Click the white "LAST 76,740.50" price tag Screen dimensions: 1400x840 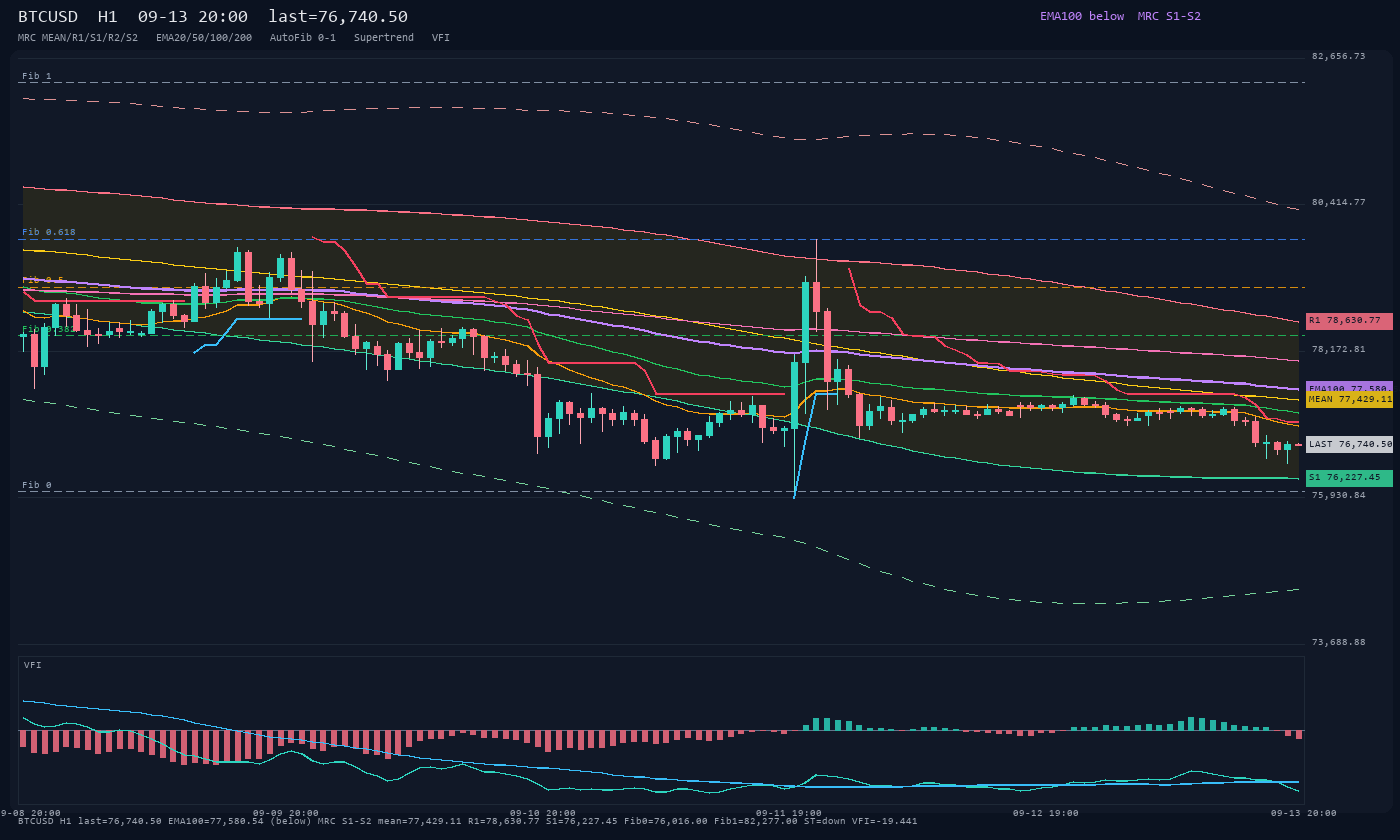[1349, 444]
